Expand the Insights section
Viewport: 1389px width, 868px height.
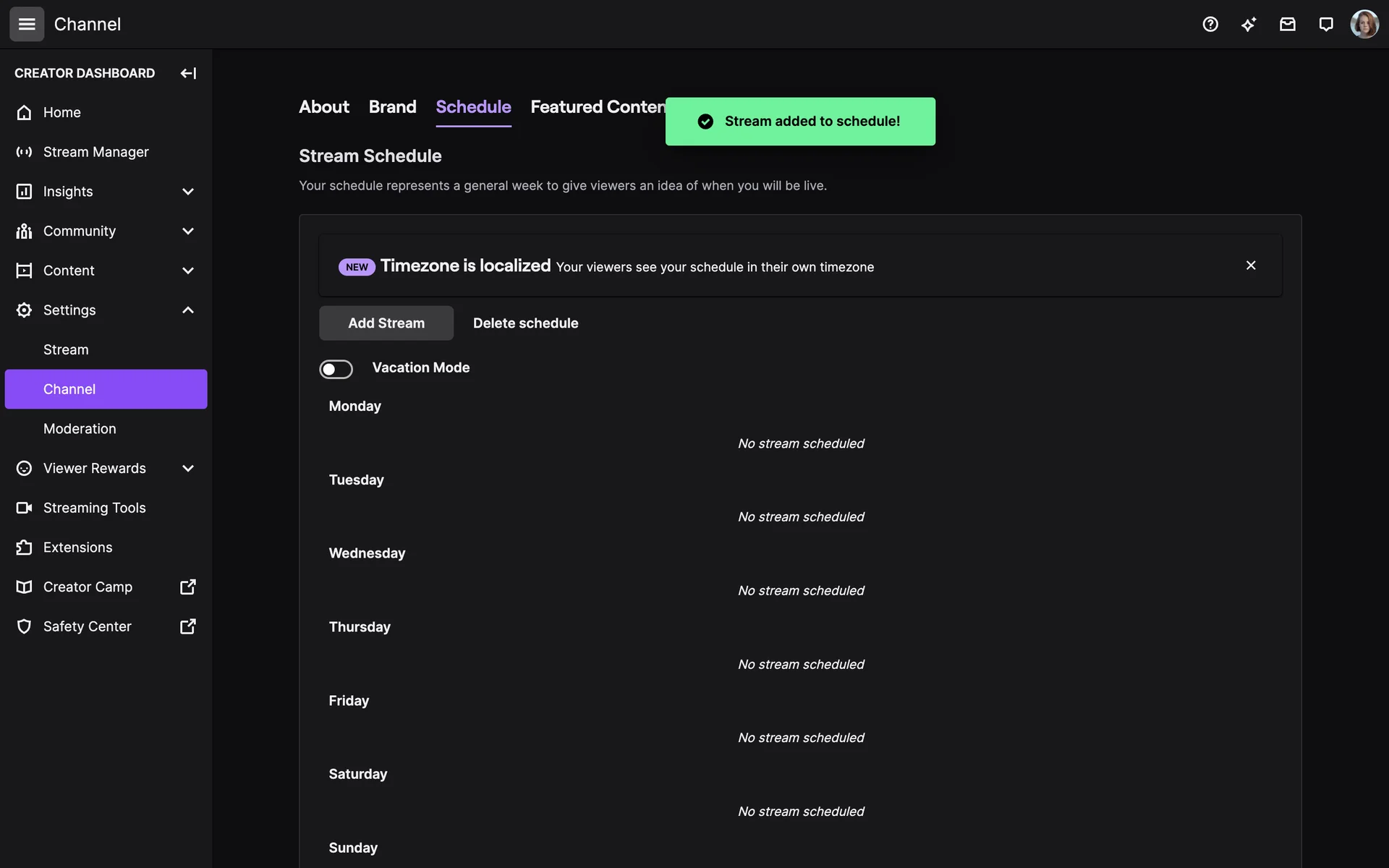[x=187, y=192]
